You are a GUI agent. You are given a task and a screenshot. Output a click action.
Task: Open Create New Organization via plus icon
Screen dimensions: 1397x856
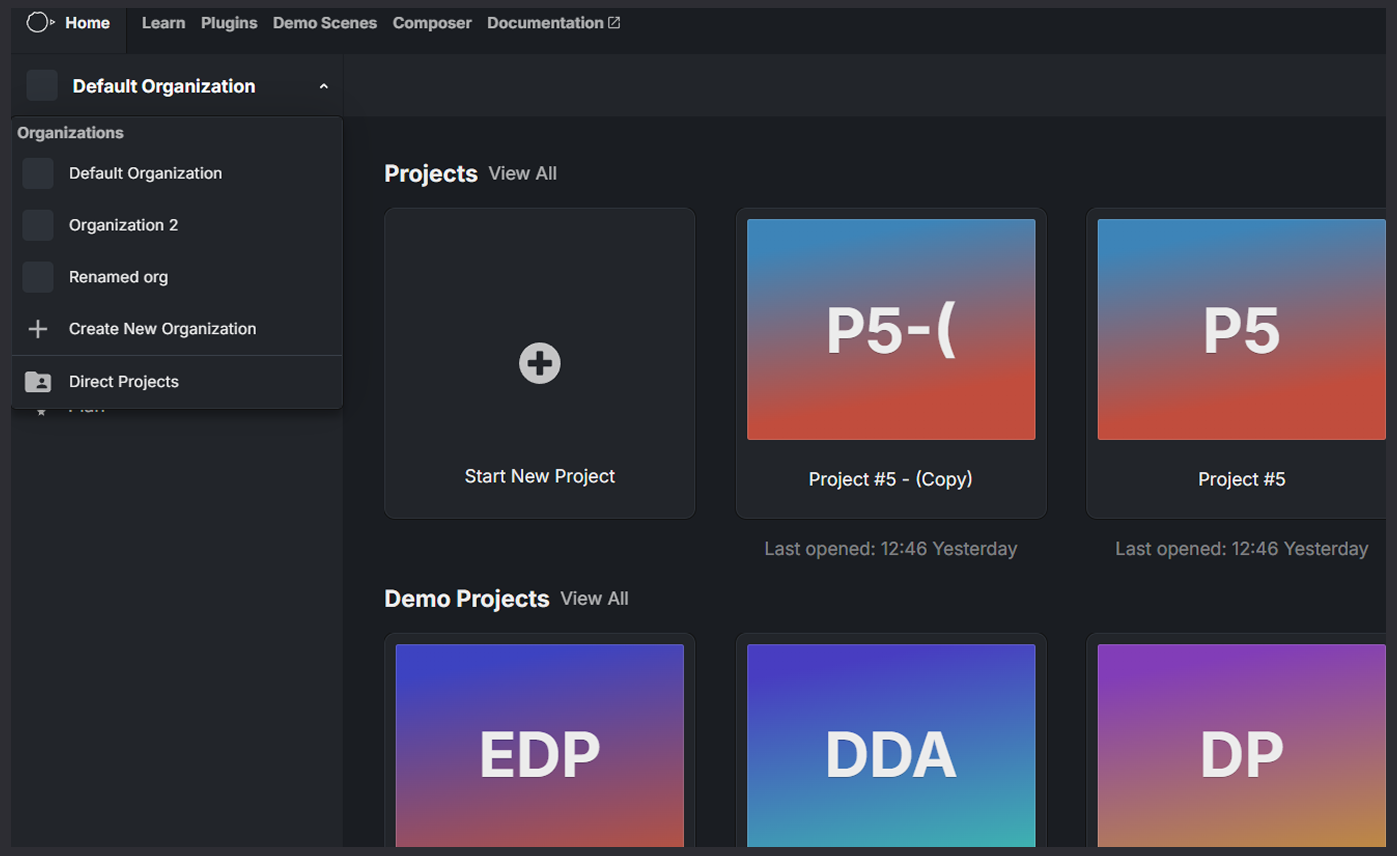[37, 328]
